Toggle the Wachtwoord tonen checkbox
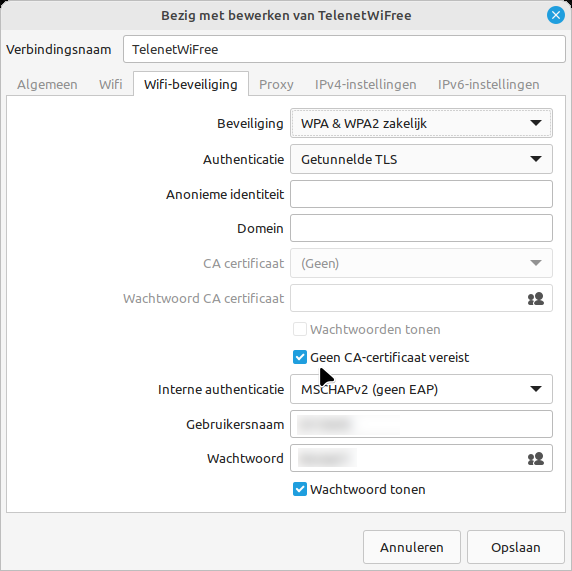 click(x=300, y=490)
